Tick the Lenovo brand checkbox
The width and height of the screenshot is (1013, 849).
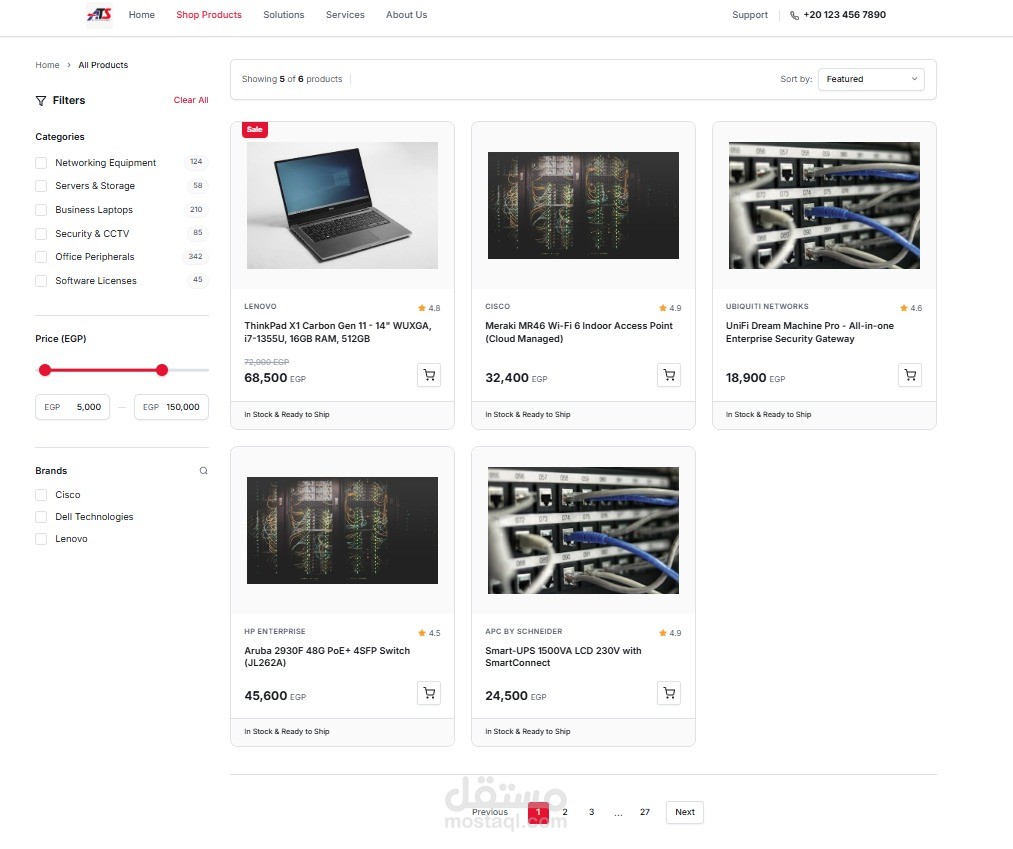point(41,539)
